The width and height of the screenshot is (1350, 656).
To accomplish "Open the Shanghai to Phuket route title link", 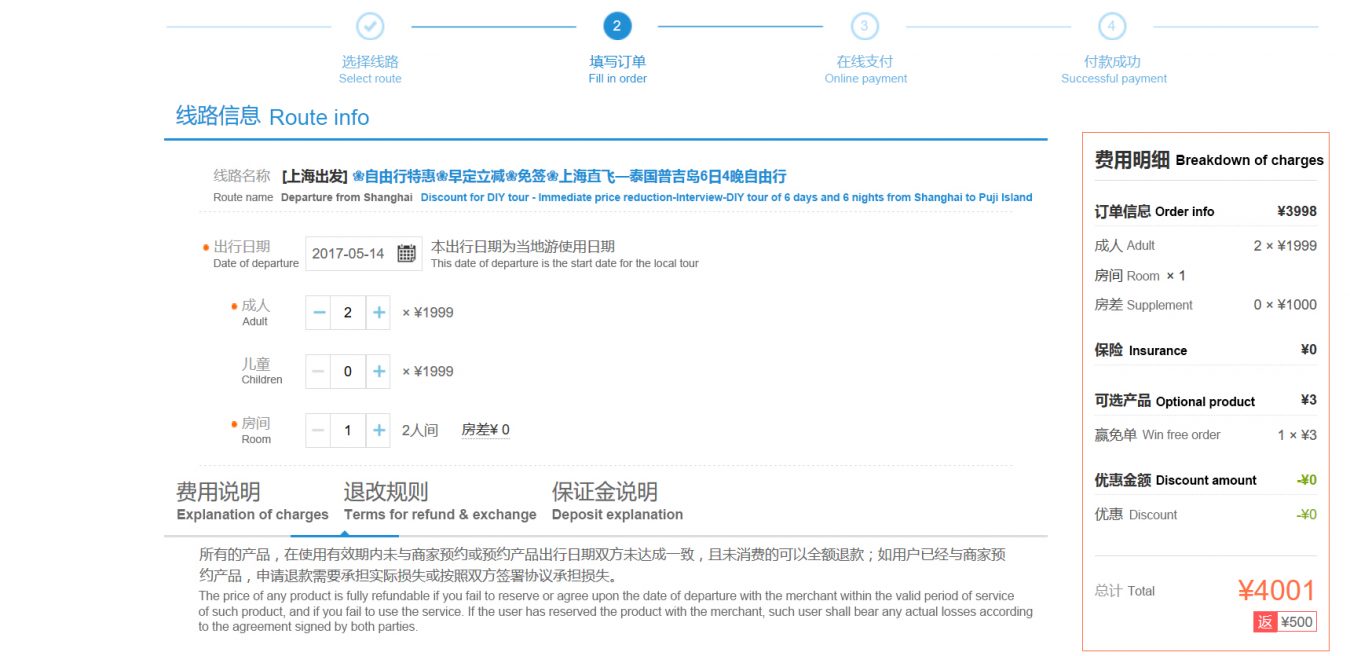I will (570, 177).
